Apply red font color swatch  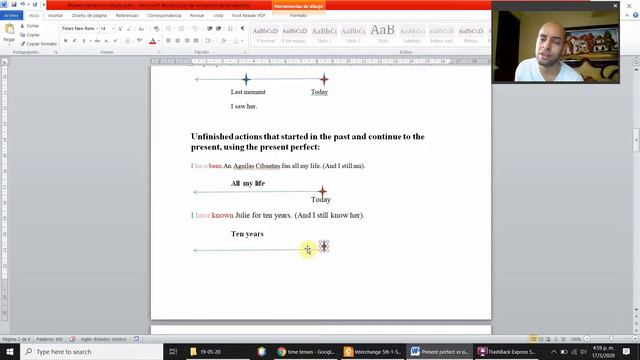(x=153, y=41)
